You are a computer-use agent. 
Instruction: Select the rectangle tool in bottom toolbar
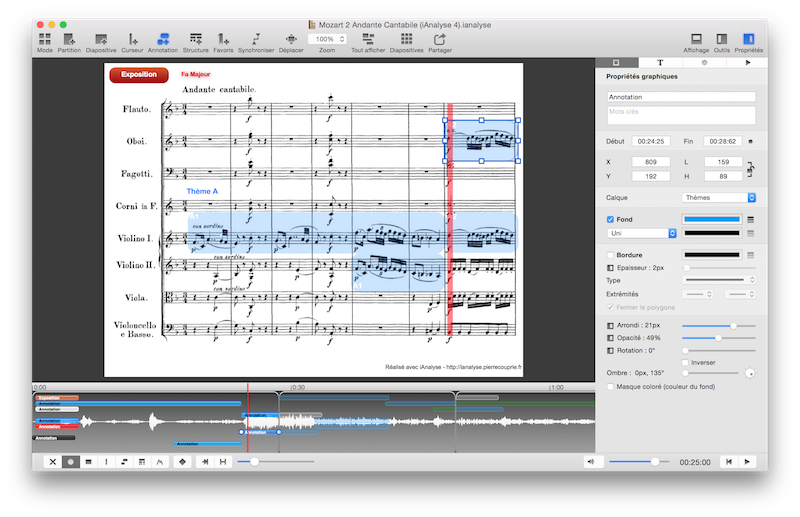tap(88, 462)
